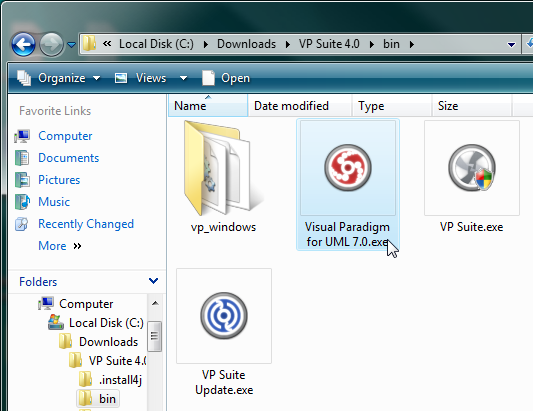Sort by Size column header

point(472,106)
